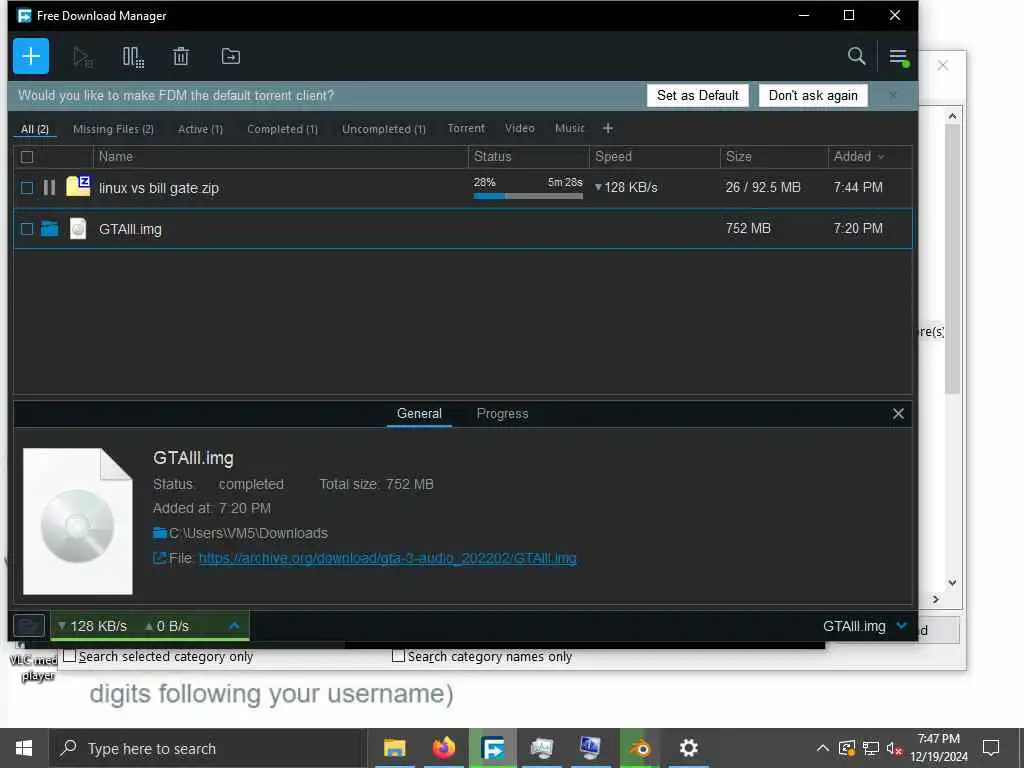Open archive.org GTAIII.img file link
Viewport: 1024px width, 768px height.
pos(387,558)
